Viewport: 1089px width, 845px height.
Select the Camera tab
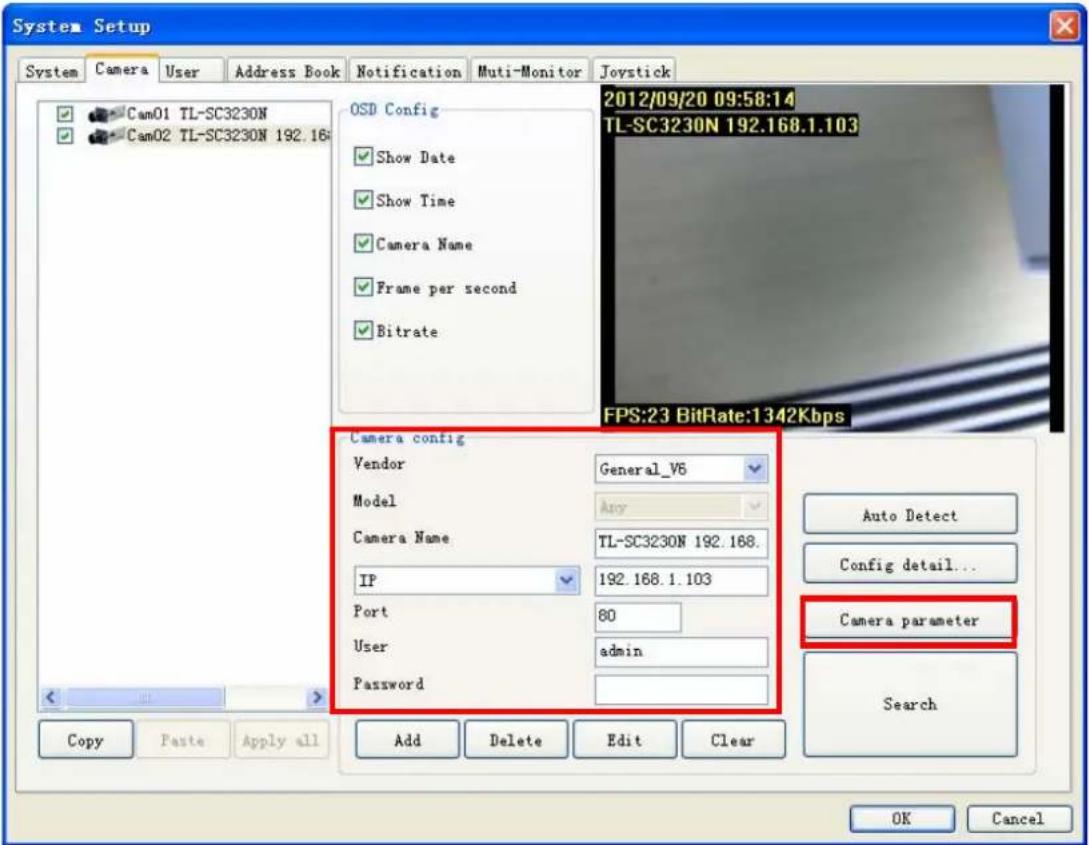click(122, 69)
